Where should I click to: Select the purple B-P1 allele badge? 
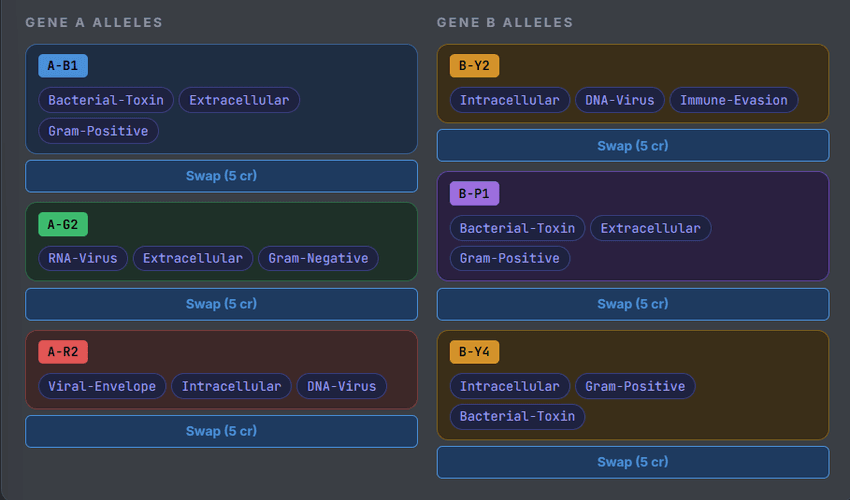coord(474,194)
